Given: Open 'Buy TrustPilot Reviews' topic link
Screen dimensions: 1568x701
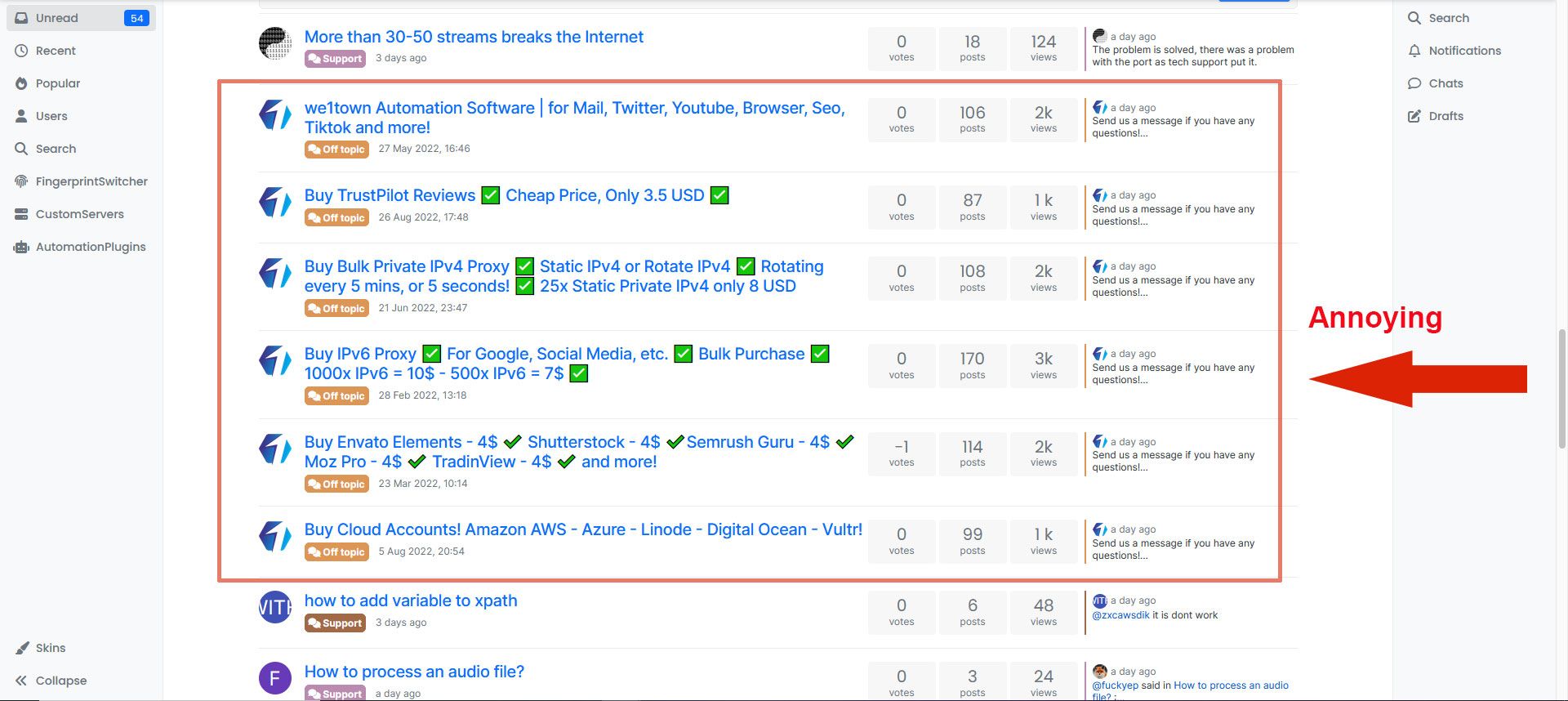Looking at the screenshot, I should pos(390,195).
